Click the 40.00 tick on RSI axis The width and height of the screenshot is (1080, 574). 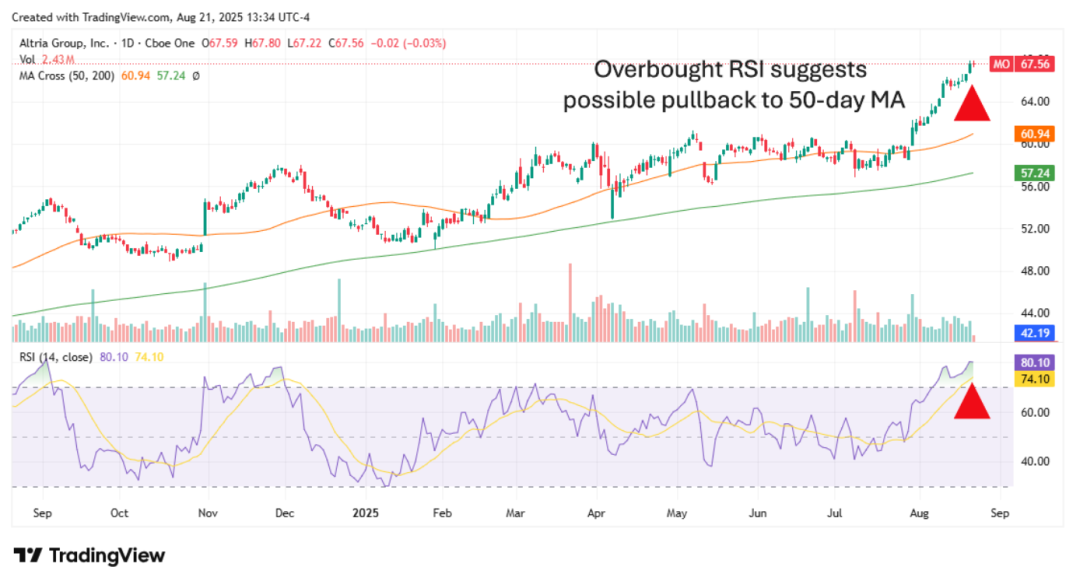[x=1035, y=461]
